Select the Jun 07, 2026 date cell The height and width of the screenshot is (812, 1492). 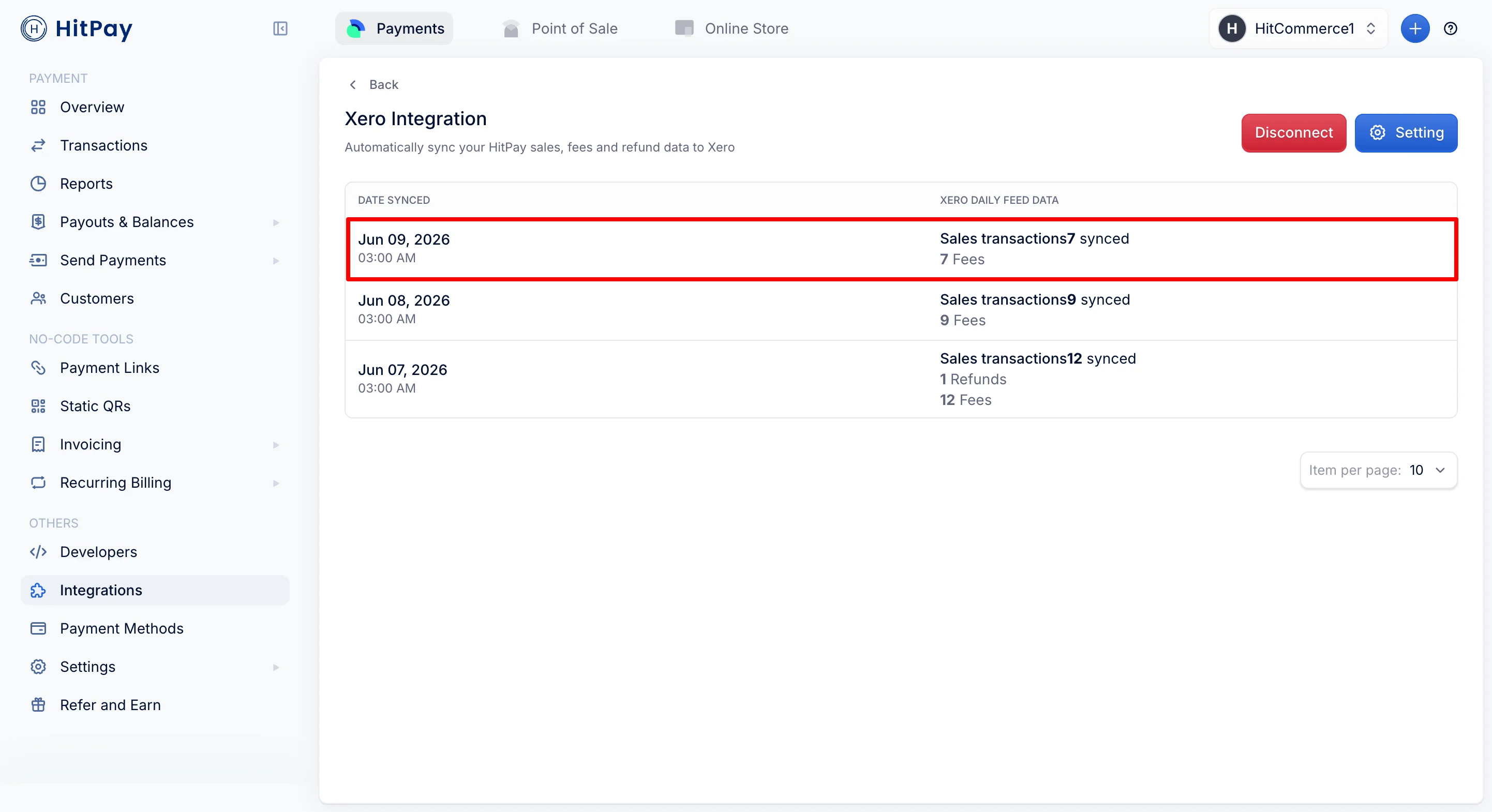pos(402,378)
